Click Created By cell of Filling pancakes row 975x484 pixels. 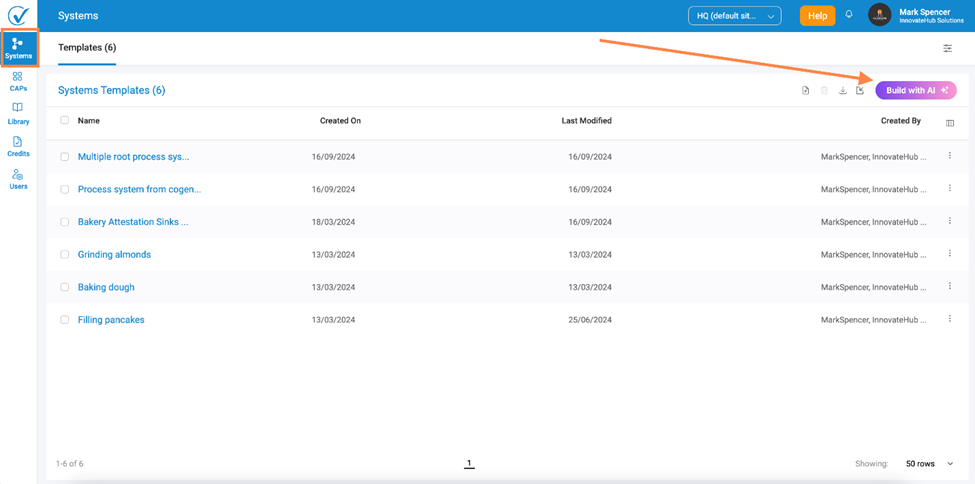coord(874,320)
